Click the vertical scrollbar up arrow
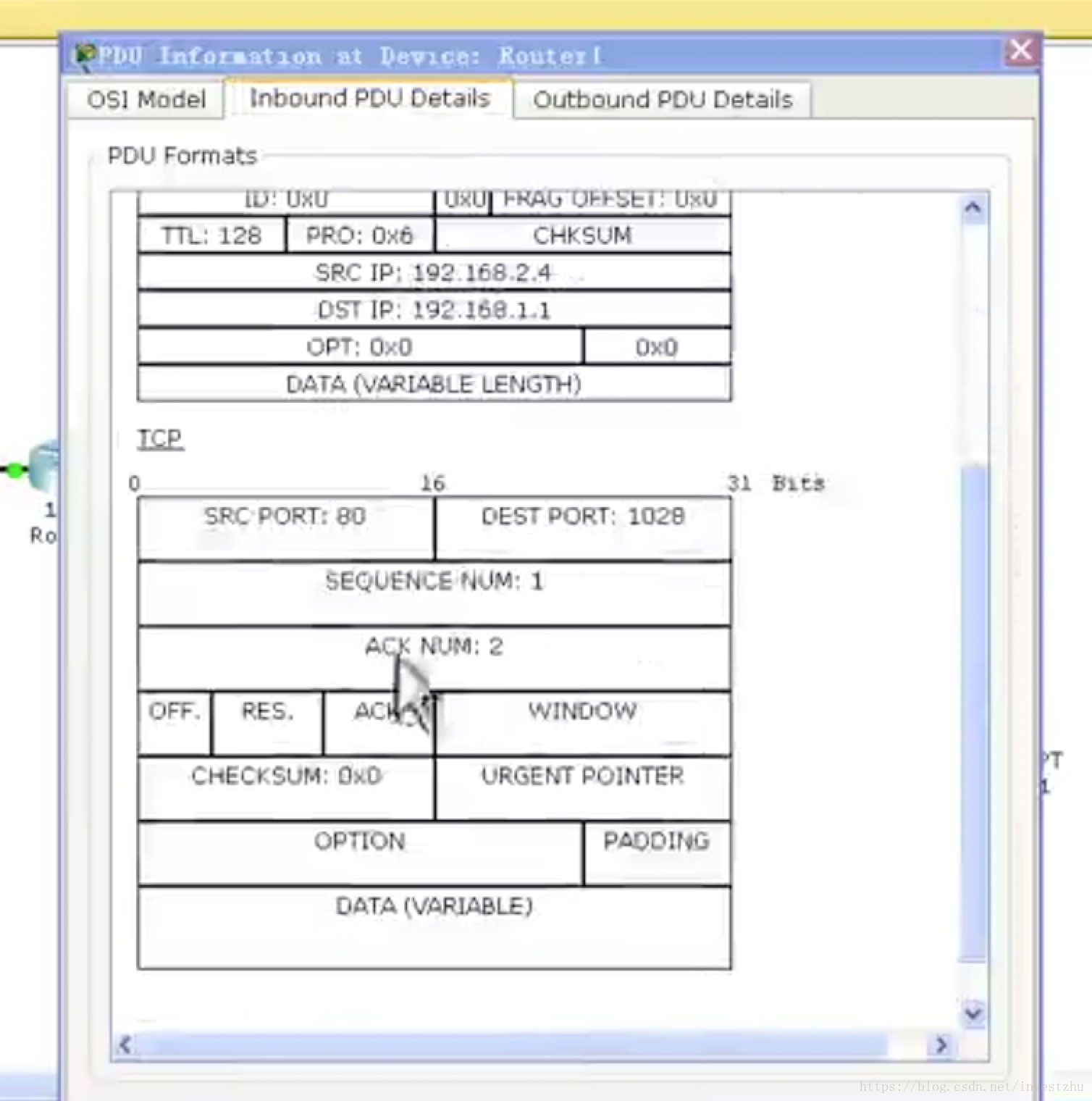The image size is (1092, 1101). click(x=973, y=208)
